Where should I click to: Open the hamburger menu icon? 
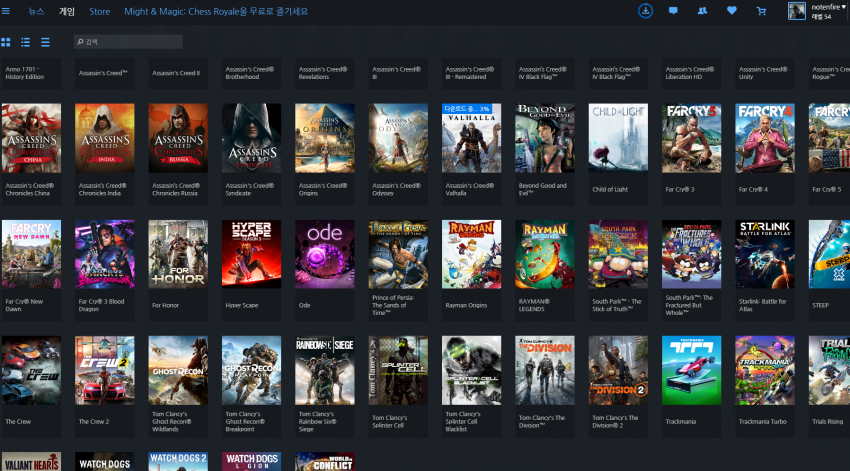5,11
